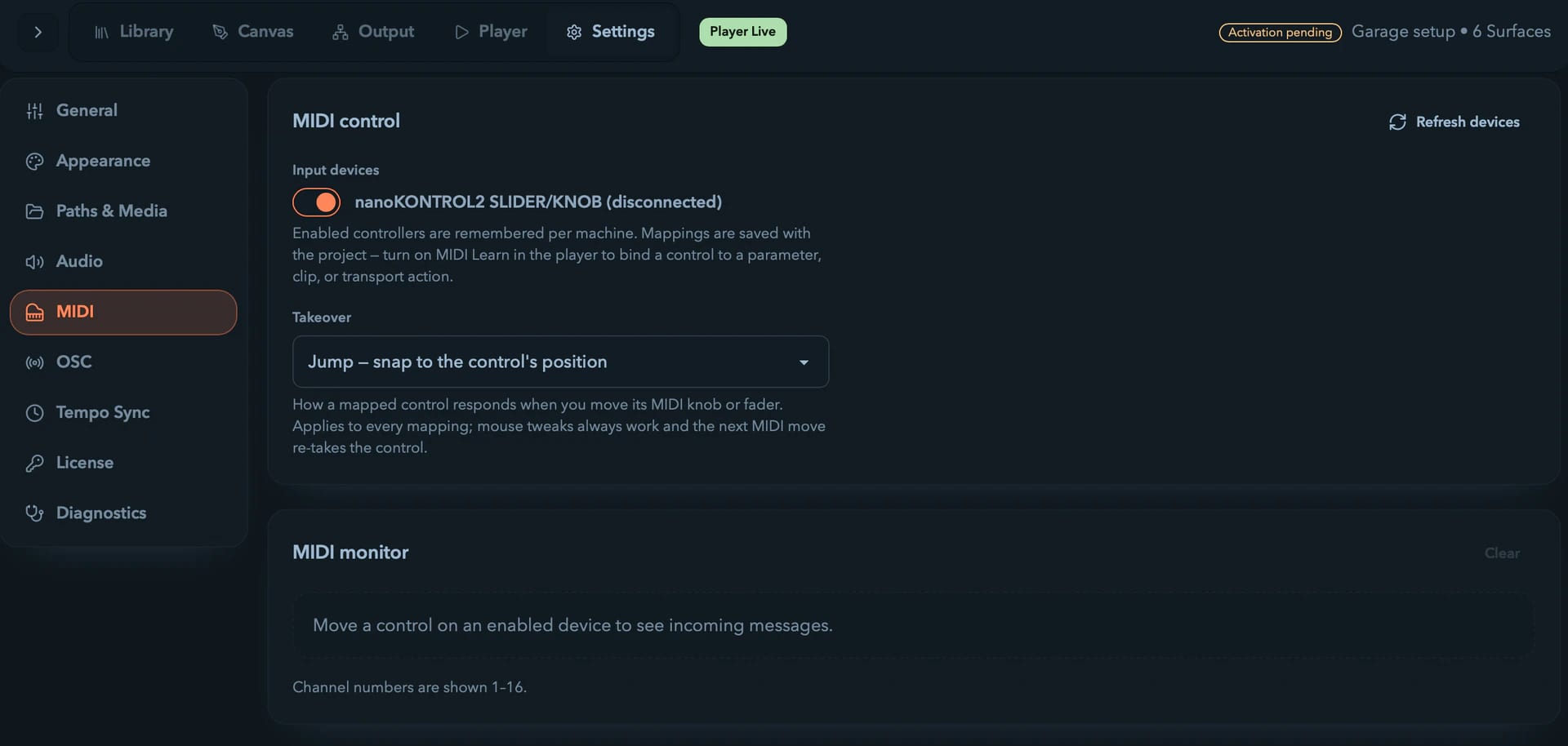Click the General sliders icon in sidebar
This screenshot has height=746, width=1568.
(34, 111)
